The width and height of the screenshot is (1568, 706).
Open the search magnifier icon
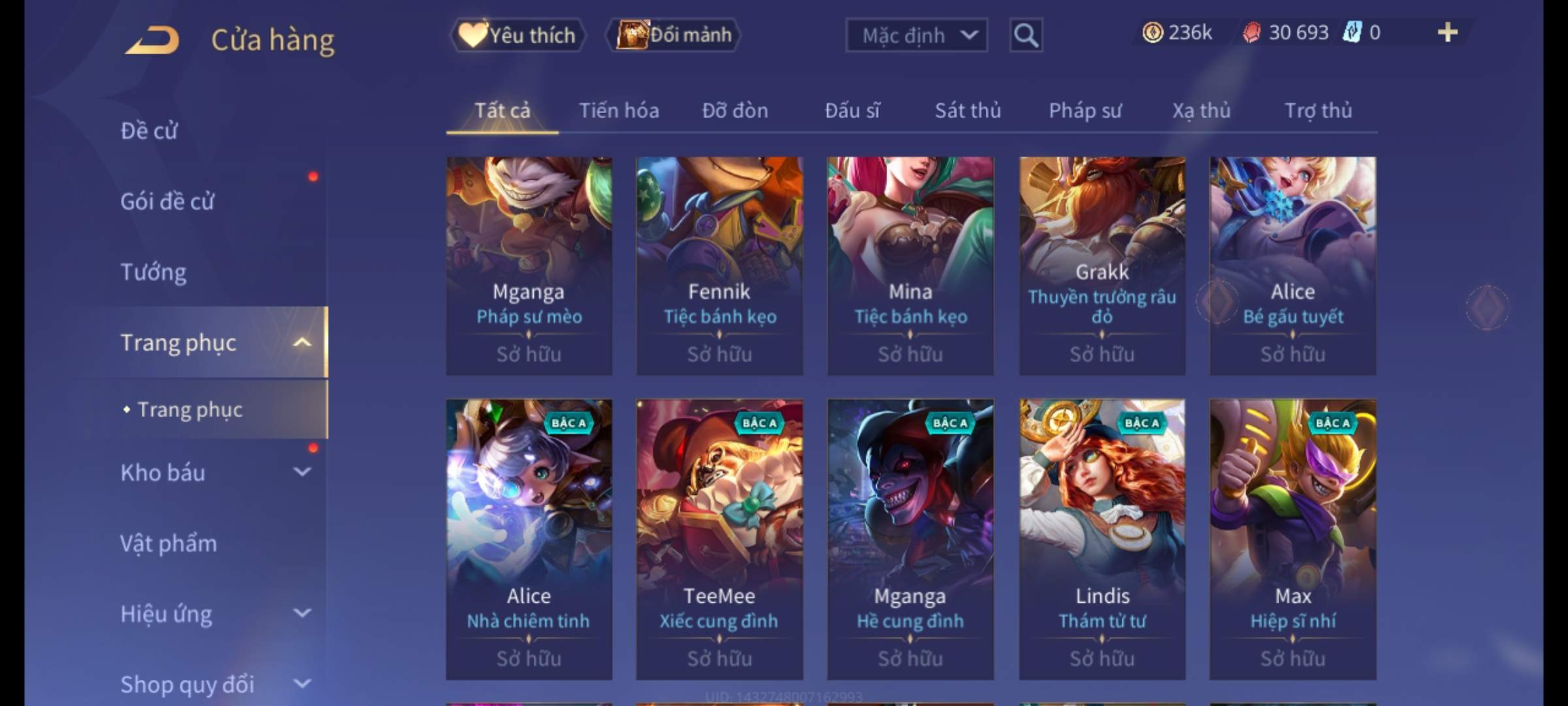point(1026,35)
